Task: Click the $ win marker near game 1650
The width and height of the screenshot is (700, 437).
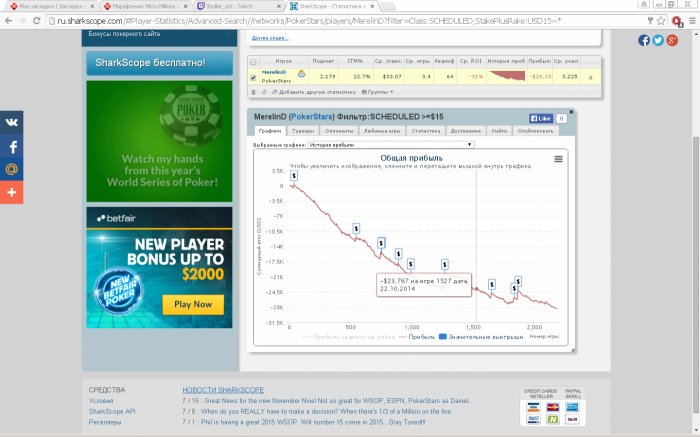Action: [x=492, y=284]
